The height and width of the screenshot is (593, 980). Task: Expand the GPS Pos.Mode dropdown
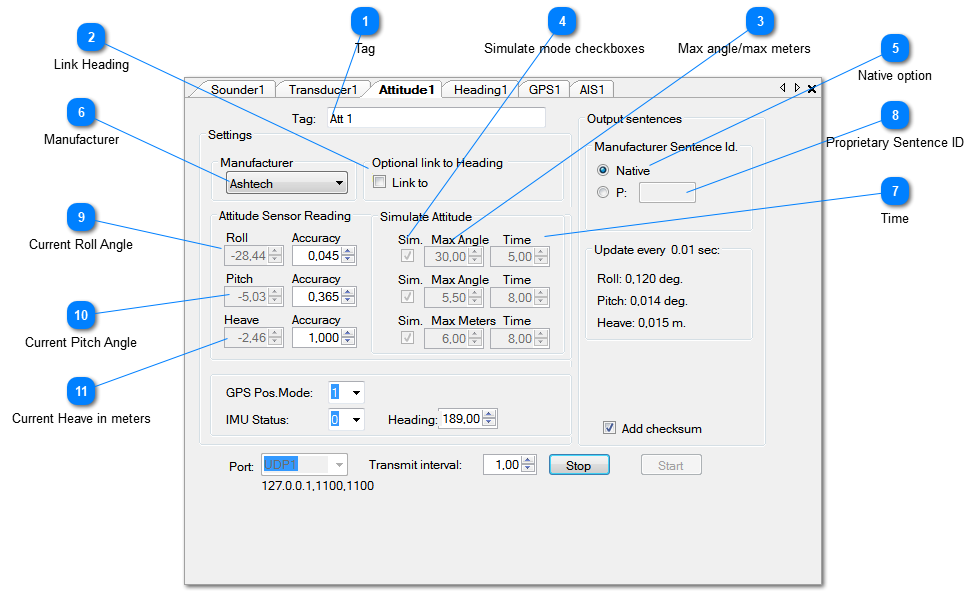[356, 393]
